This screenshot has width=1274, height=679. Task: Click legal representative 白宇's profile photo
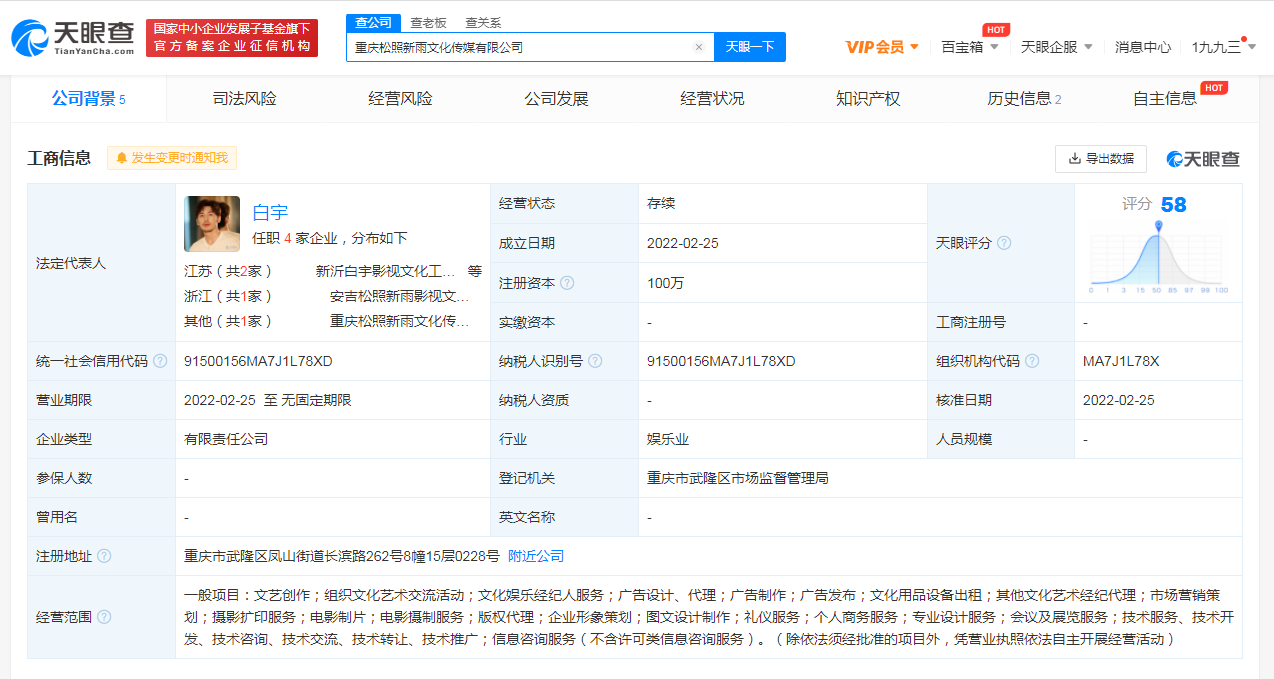tap(212, 224)
